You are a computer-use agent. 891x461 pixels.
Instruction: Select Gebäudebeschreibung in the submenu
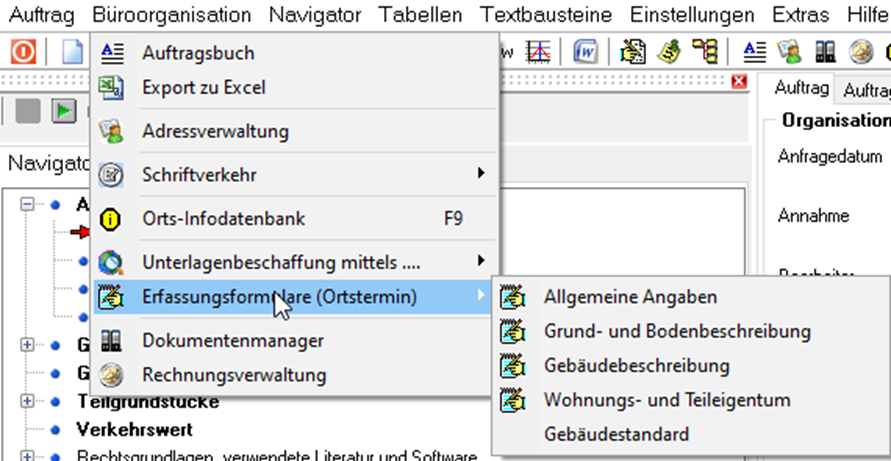636,365
